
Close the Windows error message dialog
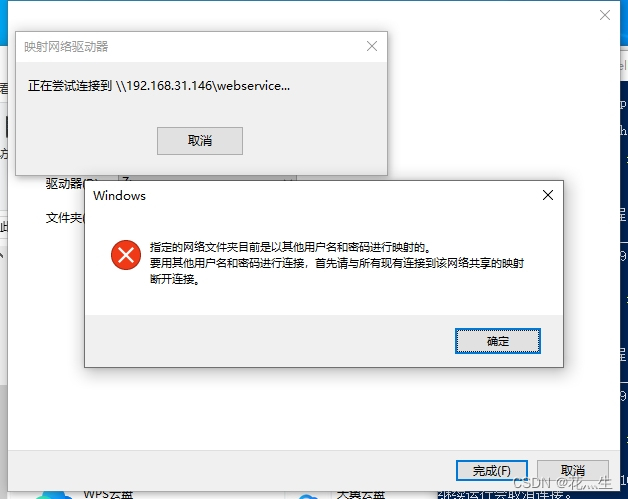pos(547,195)
